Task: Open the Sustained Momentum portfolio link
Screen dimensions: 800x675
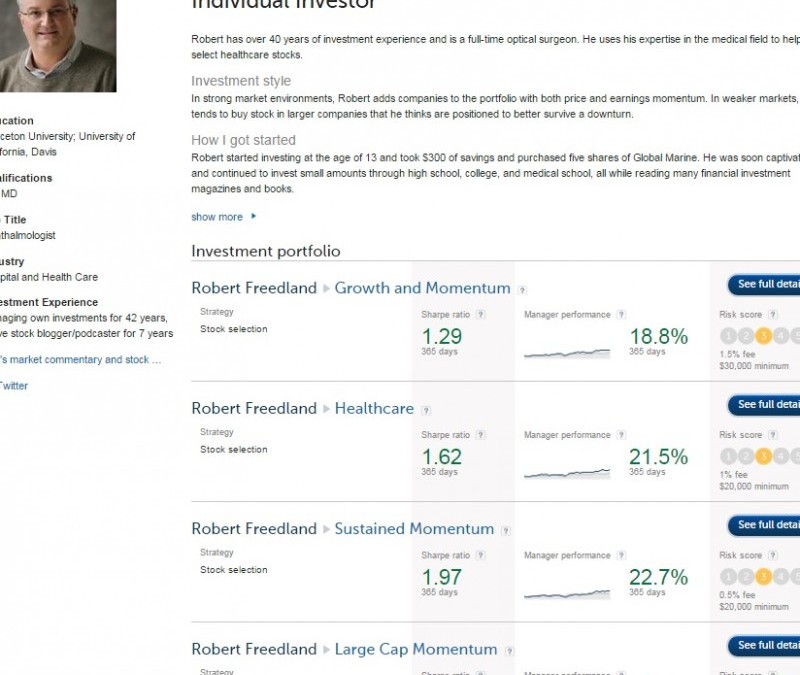Action: [x=414, y=528]
